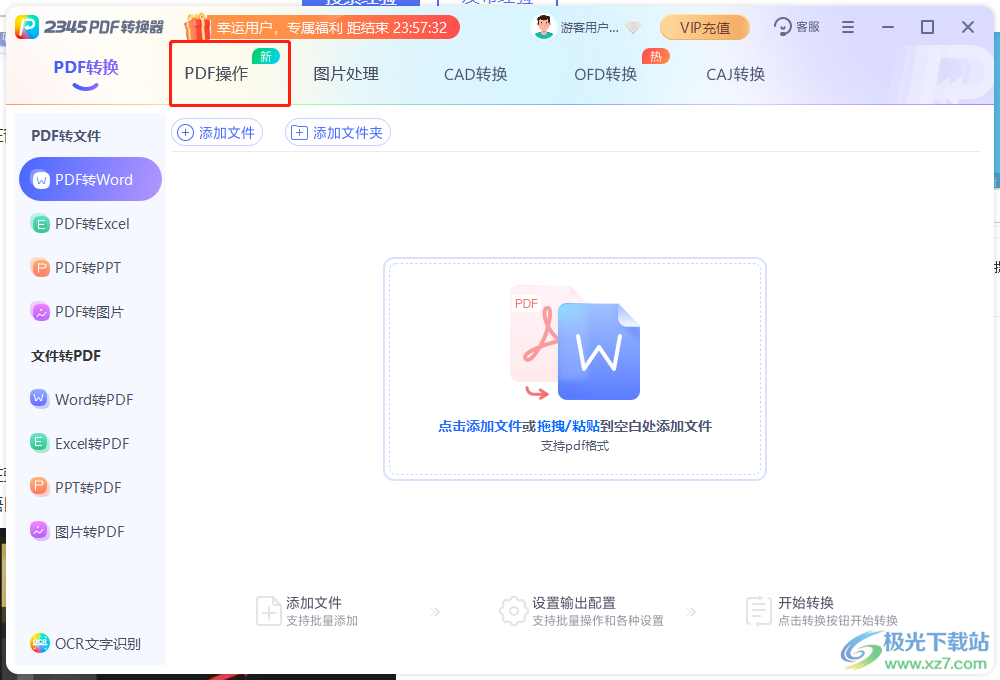Viewport: 1000px width, 680px height.
Task: Click the 添加文件 step icon at bottom
Action: tap(268, 611)
